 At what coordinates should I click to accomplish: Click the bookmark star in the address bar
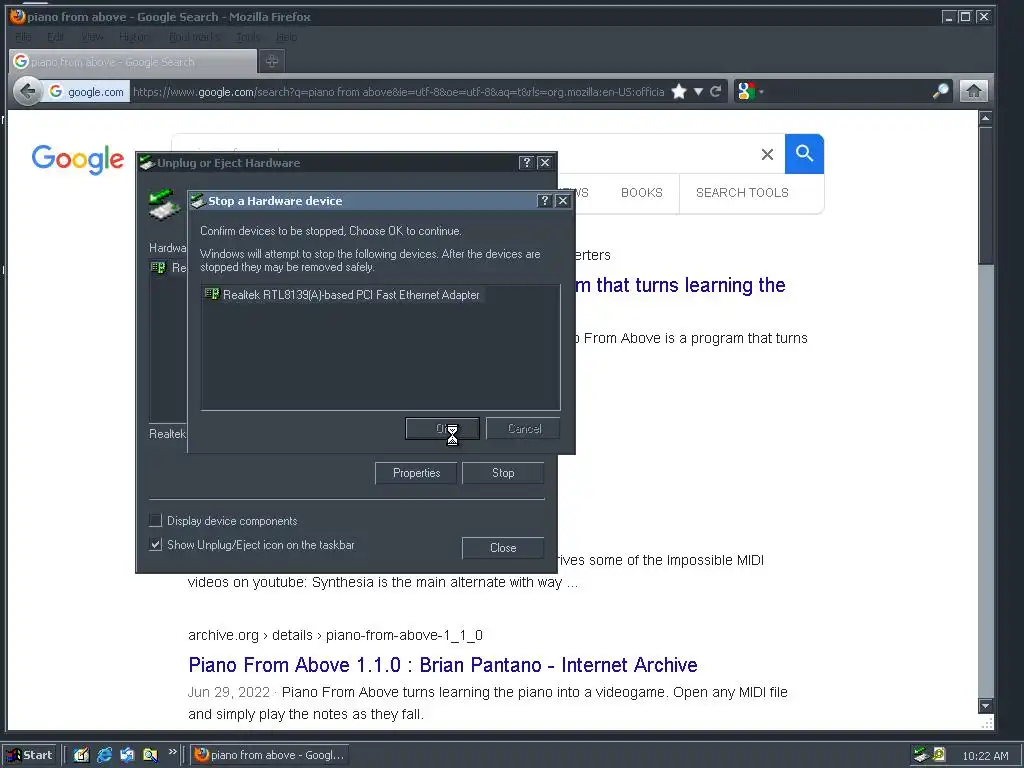[679, 91]
